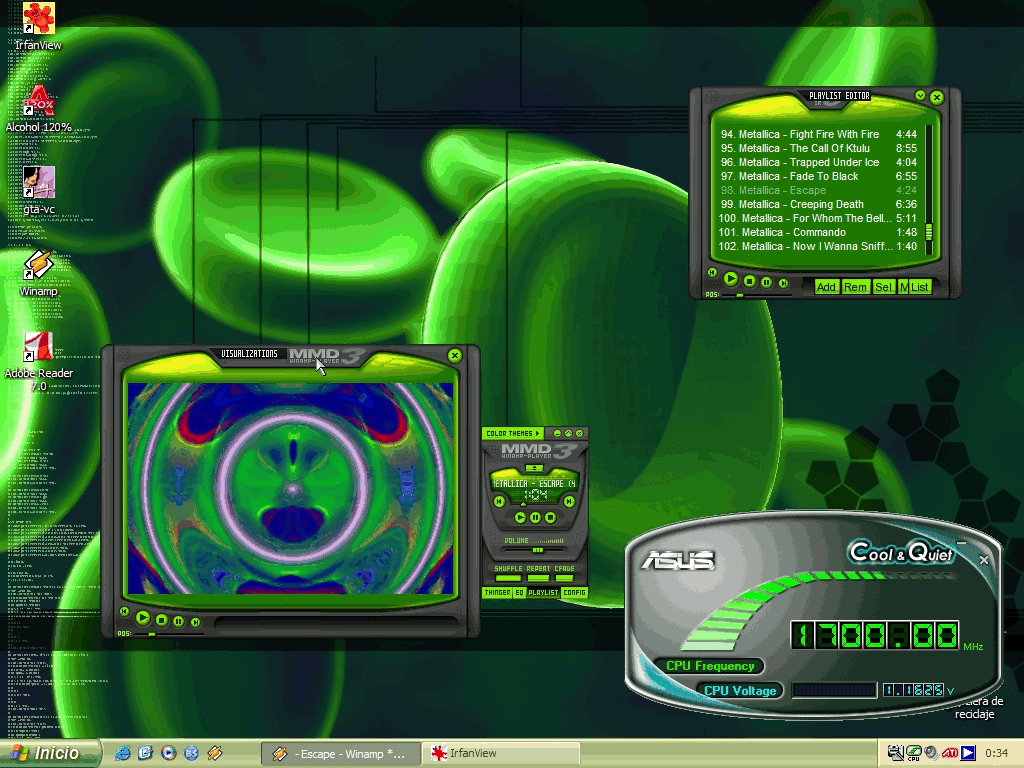Image resolution: width=1024 pixels, height=768 pixels.
Task: Launch Internet Explorer from quick launch
Action: (x=122, y=753)
